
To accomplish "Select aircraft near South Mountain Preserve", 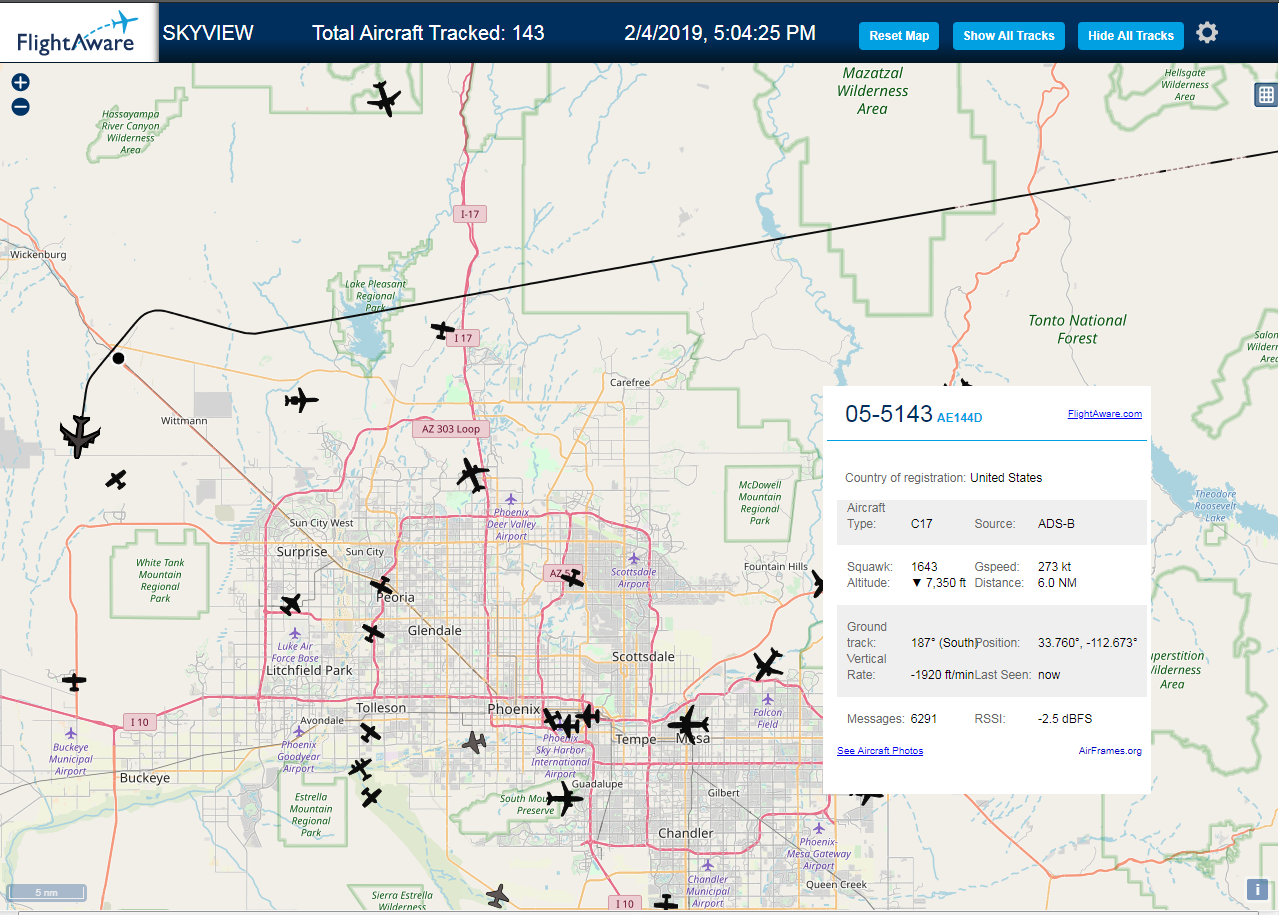I will click(x=565, y=799).
